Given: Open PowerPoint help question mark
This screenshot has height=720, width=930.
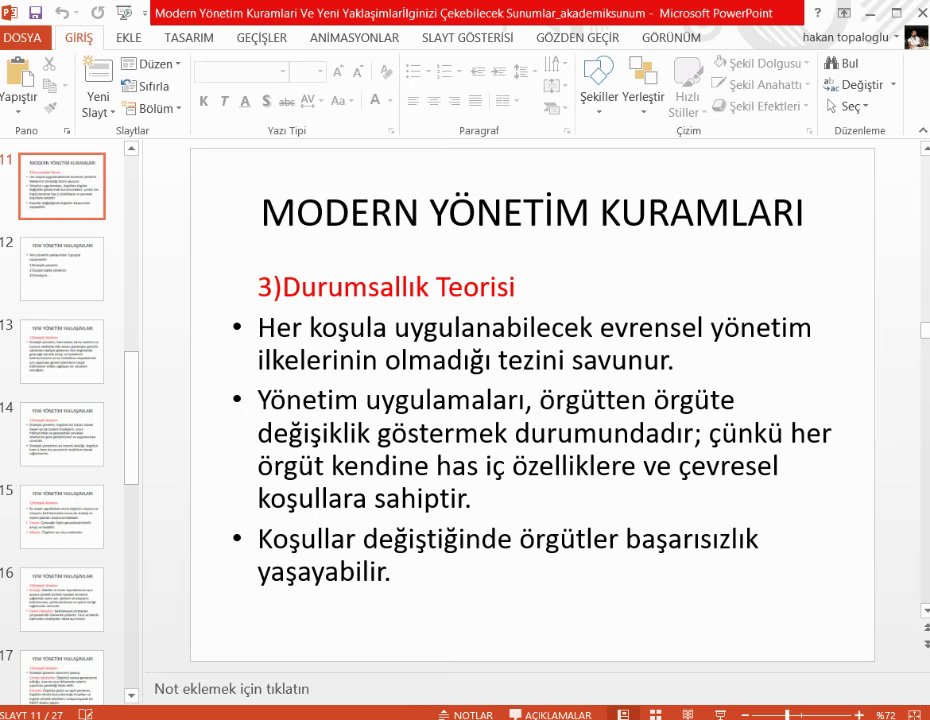Looking at the screenshot, I should [x=817, y=12].
